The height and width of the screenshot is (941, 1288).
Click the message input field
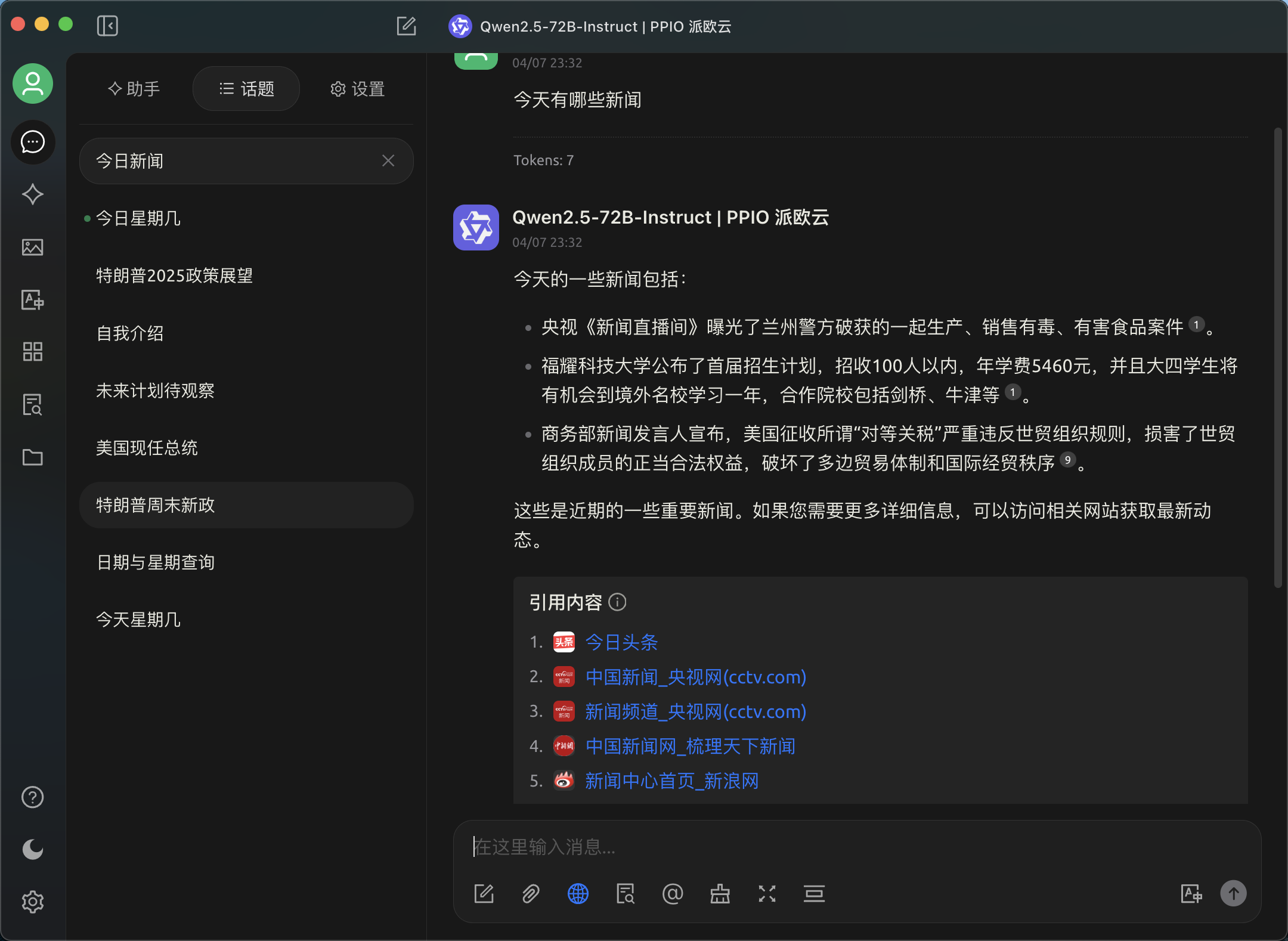click(857, 847)
